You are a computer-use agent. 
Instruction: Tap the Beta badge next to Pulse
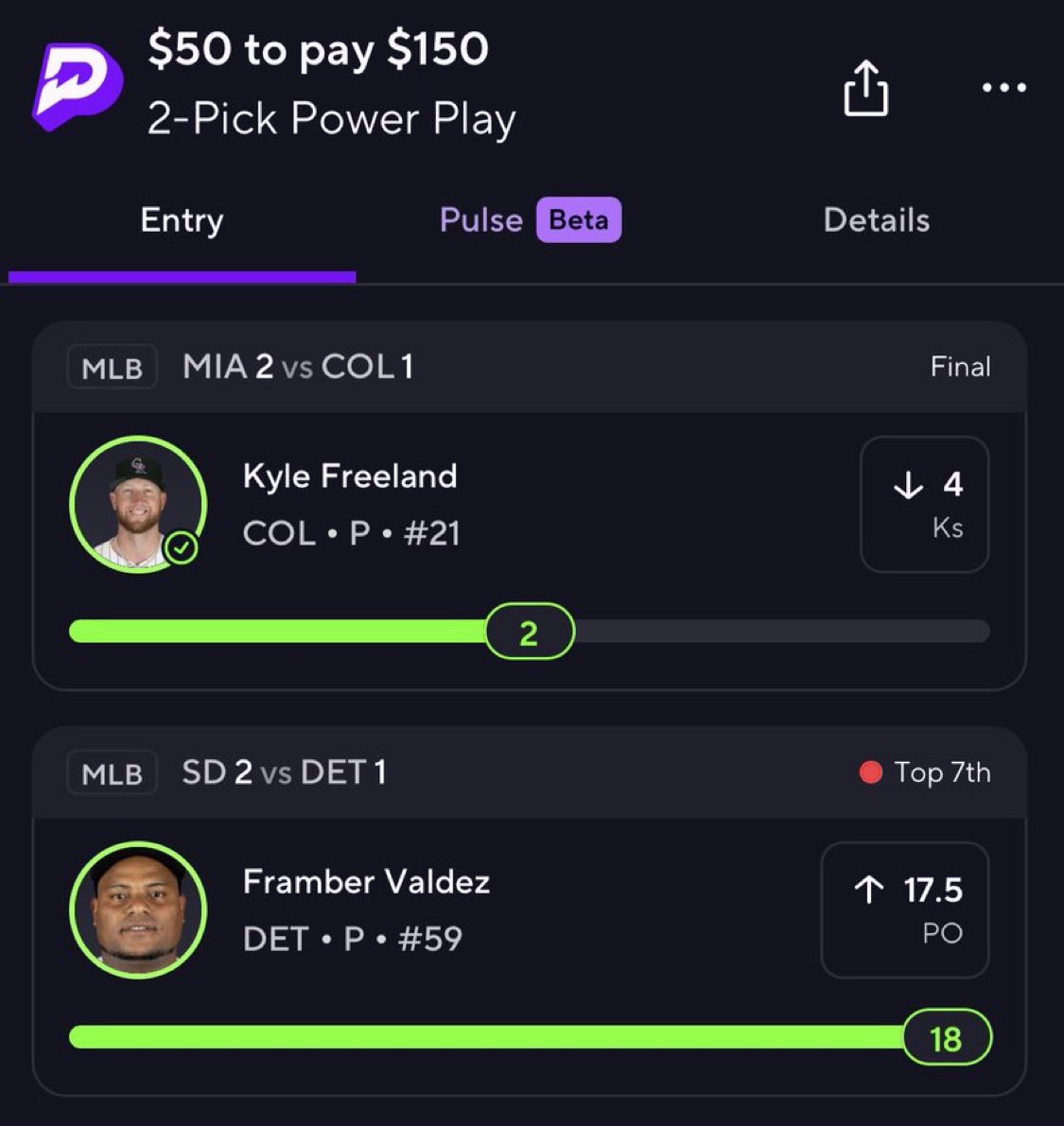[579, 220]
